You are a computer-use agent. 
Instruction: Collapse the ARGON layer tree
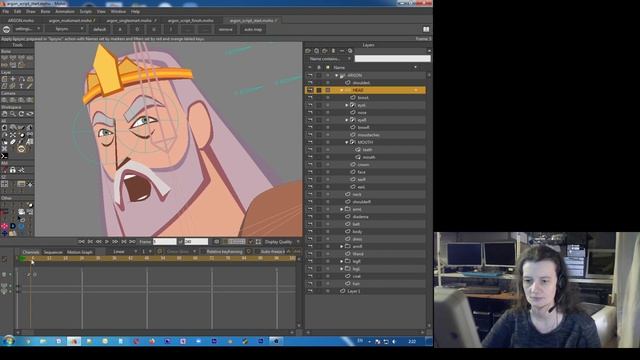pyautogui.click(x=337, y=76)
